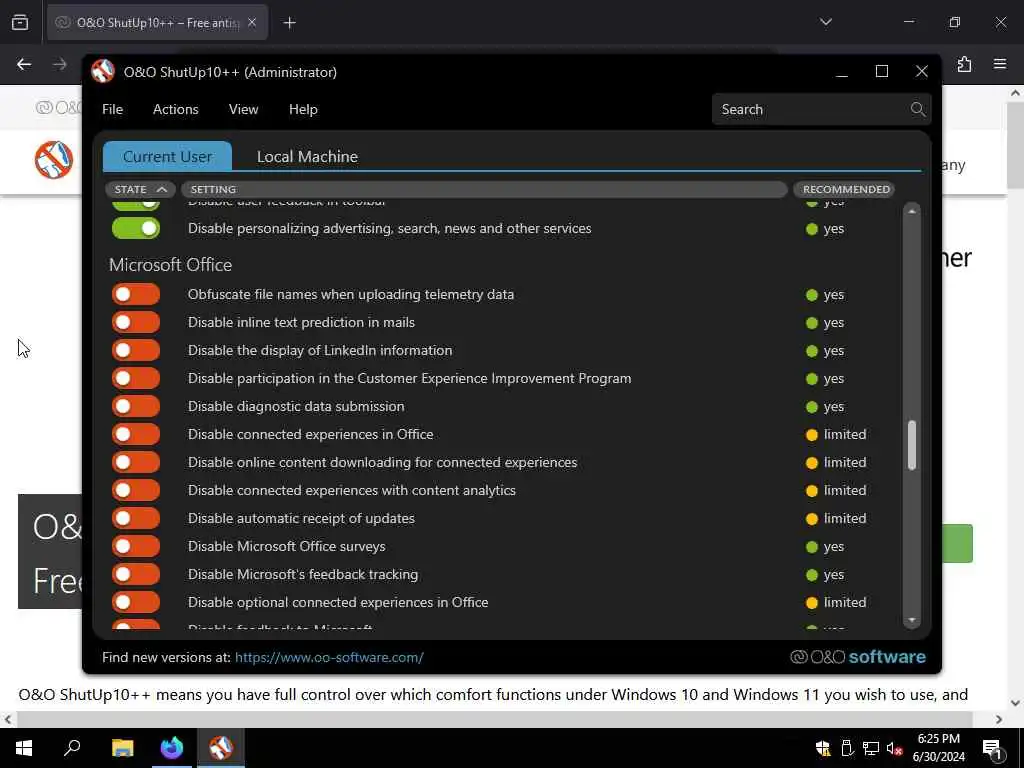1024x768 pixels.
Task: Toggle Disable automatic receipt of updates
Action: (x=136, y=519)
